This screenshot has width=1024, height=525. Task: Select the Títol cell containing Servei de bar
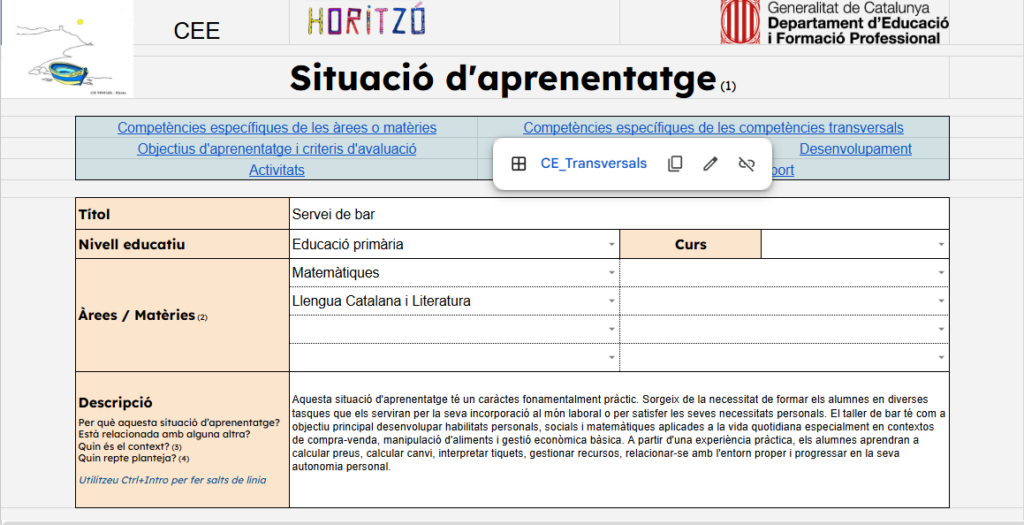click(618, 214)
